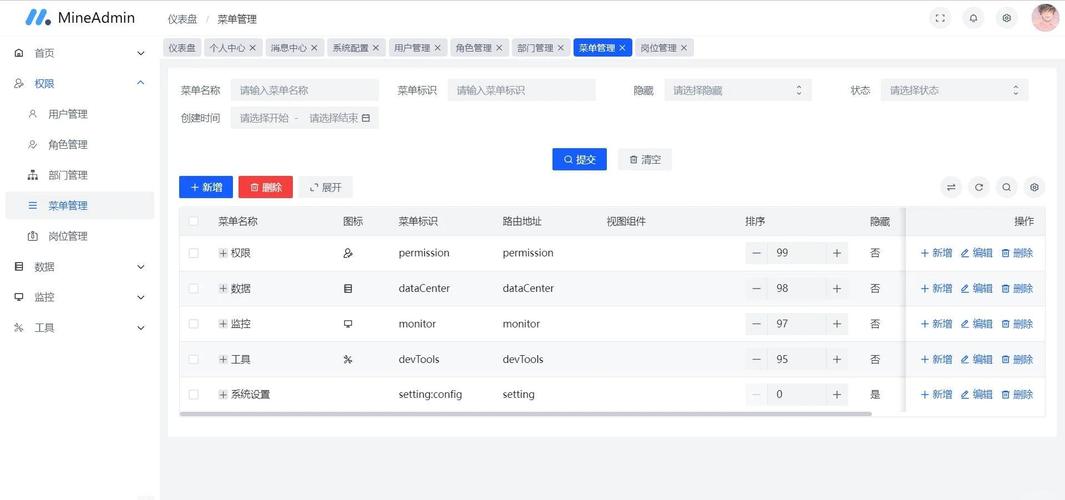The image size is (1065, 500).
Task: Focus the 菜单名称 input field
Action: 304,90
